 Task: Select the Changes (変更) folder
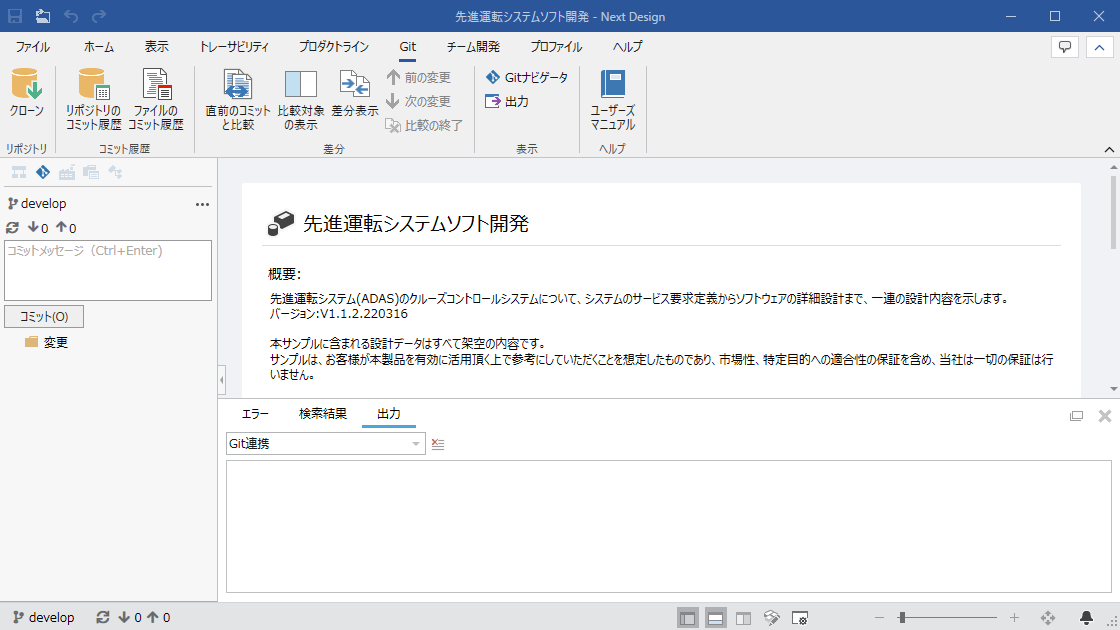pyautogui.click(x=46, y=343)
